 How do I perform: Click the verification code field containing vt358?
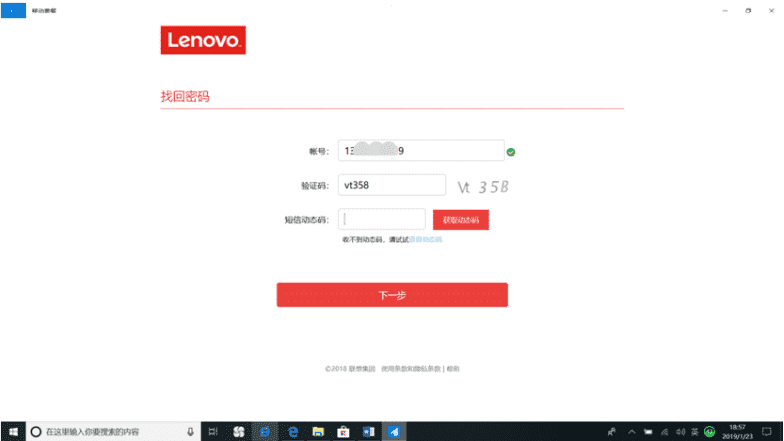pyautogui.click(x=392, y=185)
